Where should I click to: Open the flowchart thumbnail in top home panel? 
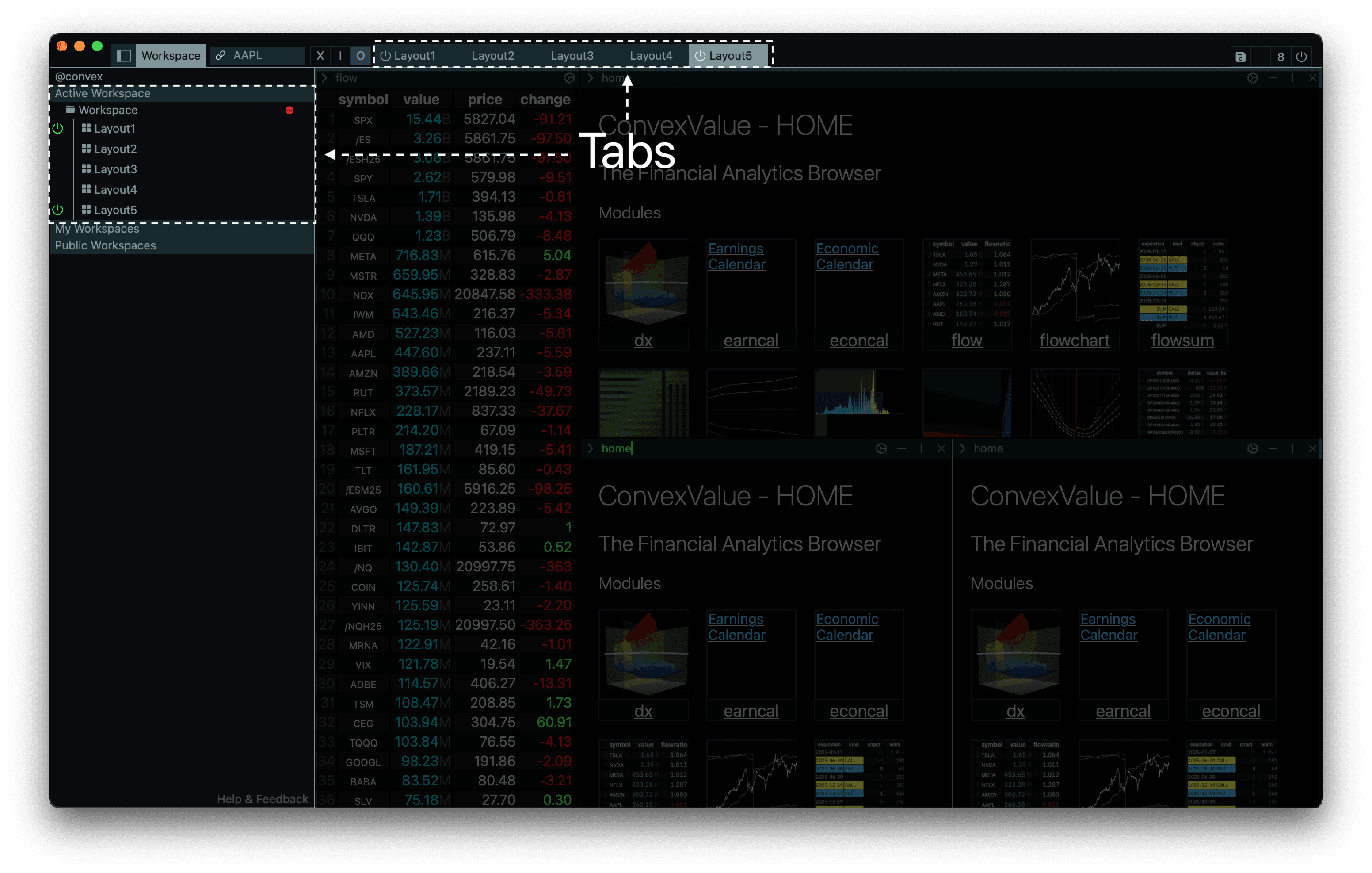1075,284
